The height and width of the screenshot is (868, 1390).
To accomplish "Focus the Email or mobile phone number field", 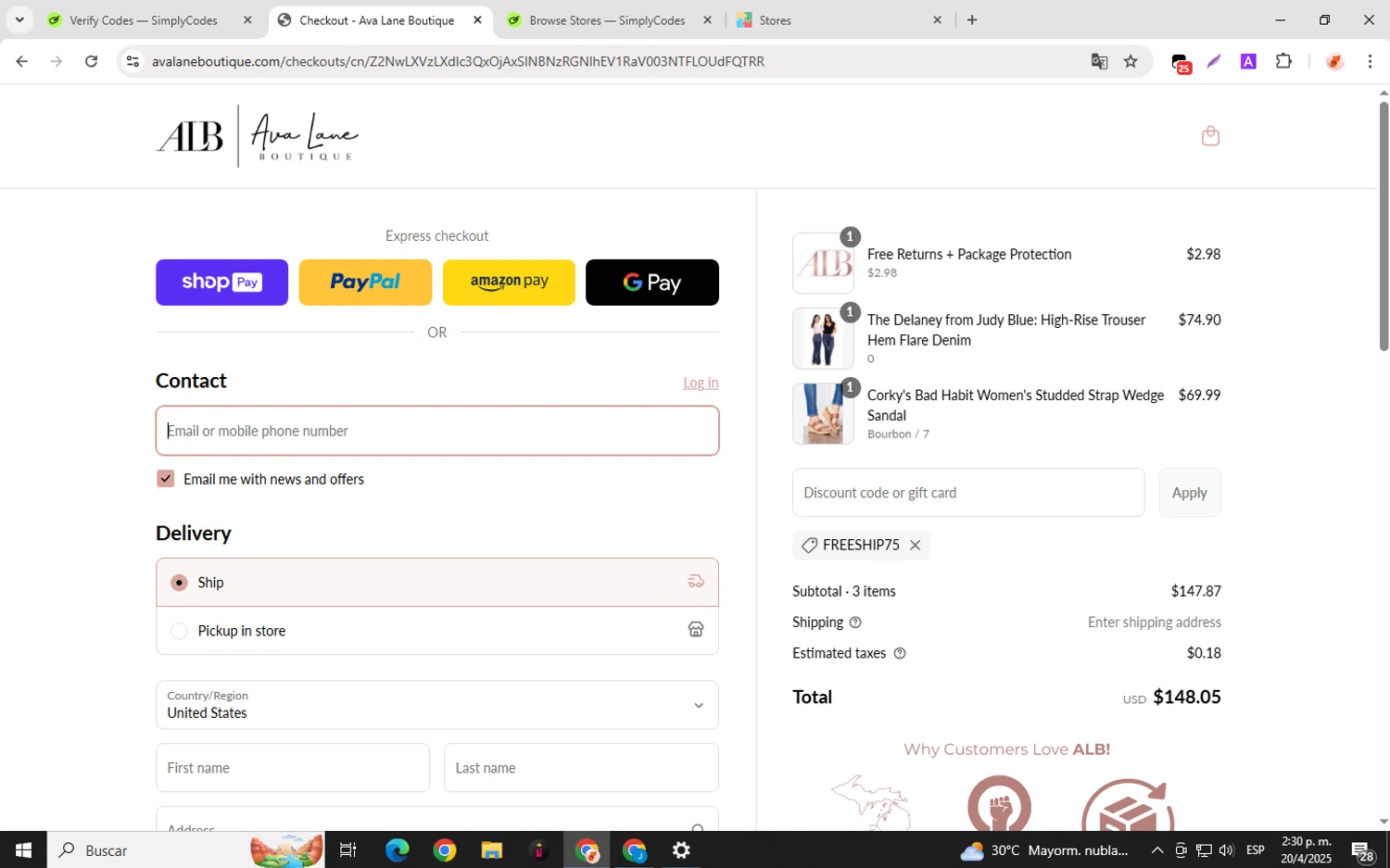I will point(437,431).
